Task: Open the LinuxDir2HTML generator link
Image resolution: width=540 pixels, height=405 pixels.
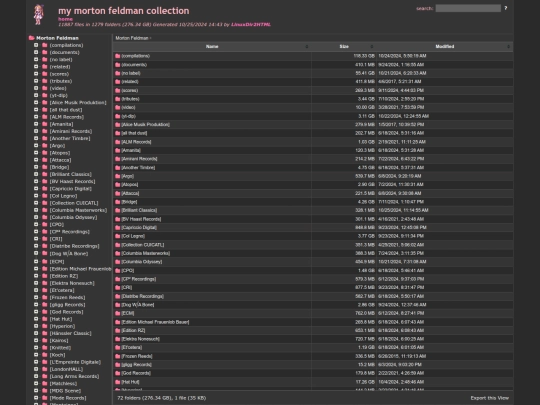Action: (251, 24)
